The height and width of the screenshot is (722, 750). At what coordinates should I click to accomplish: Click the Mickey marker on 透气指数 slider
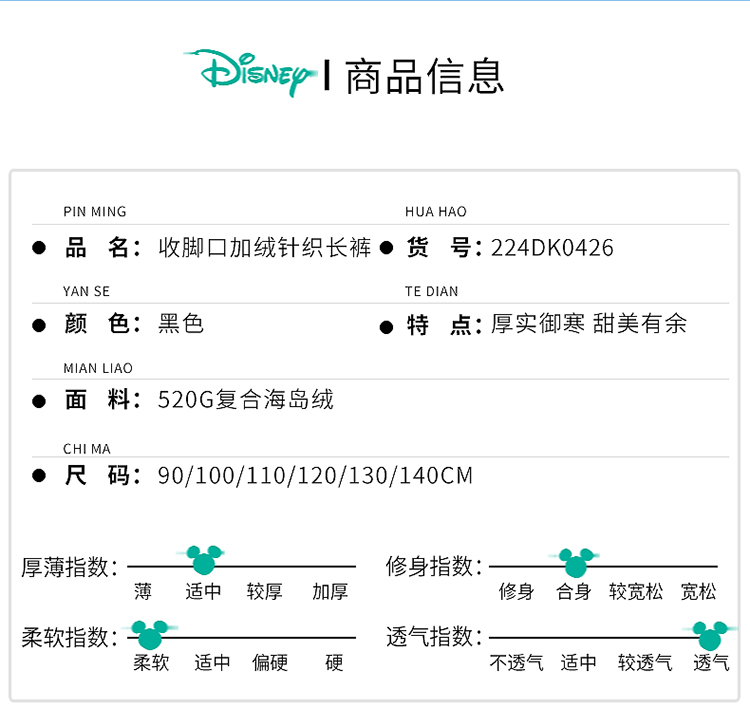point(709,636)
